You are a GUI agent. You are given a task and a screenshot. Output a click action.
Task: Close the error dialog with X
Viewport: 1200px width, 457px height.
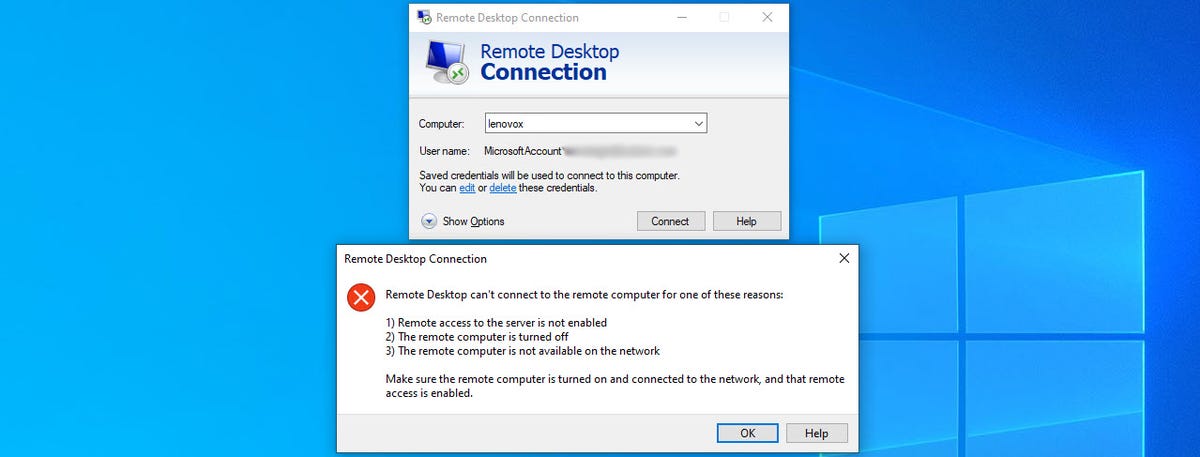click(844, 258)
